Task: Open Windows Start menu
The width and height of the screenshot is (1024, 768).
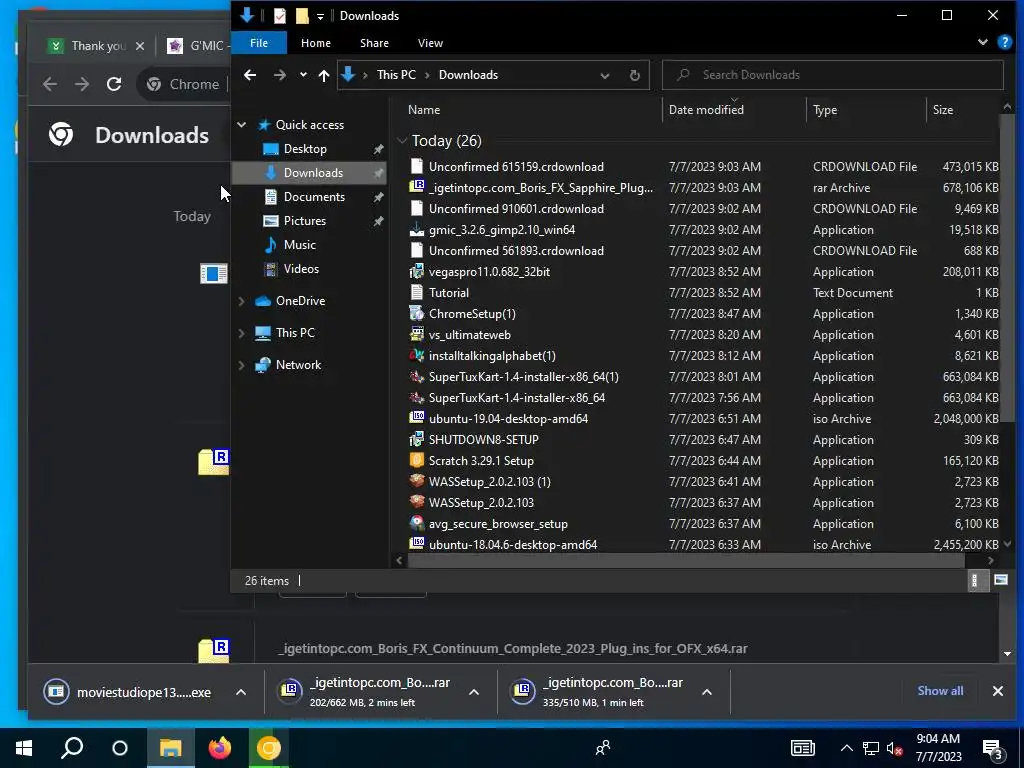Action: click(24, 748)
